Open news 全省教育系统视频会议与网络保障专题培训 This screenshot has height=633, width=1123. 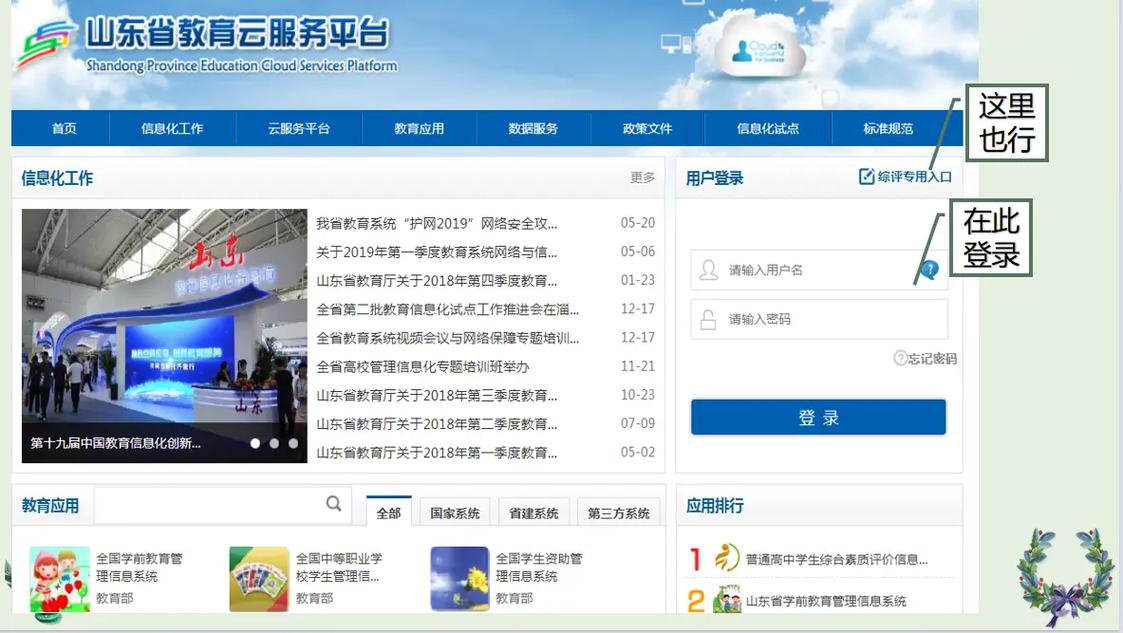click(448, 338)
